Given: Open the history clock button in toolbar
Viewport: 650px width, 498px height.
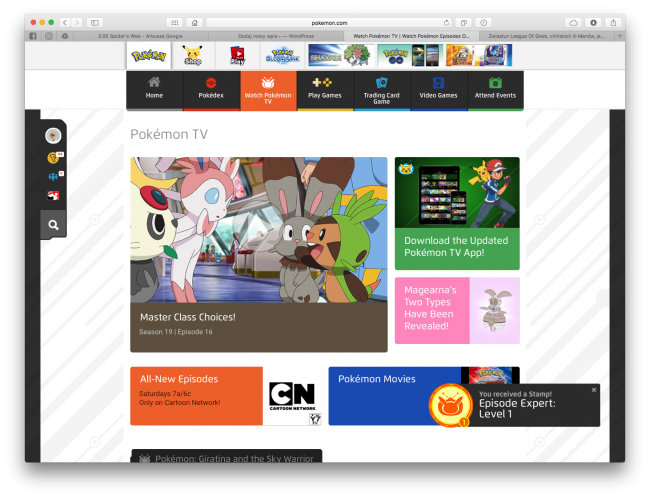Looking at the screenshot, I should point(483,22).
